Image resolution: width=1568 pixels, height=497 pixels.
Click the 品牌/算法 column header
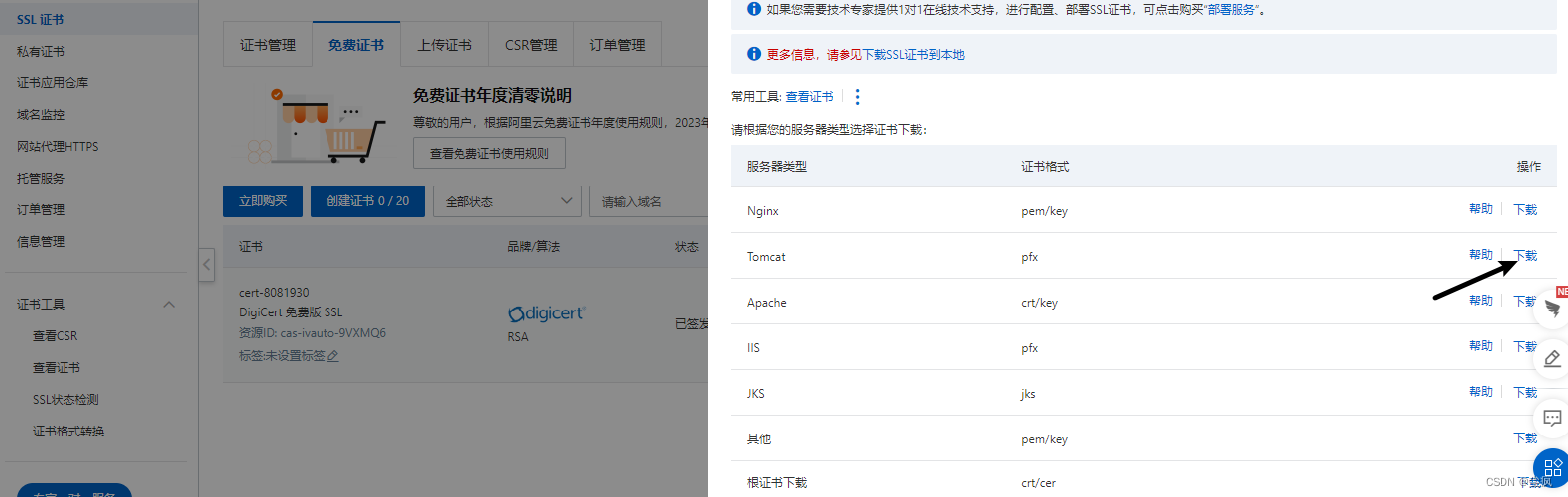pos(534,247)
